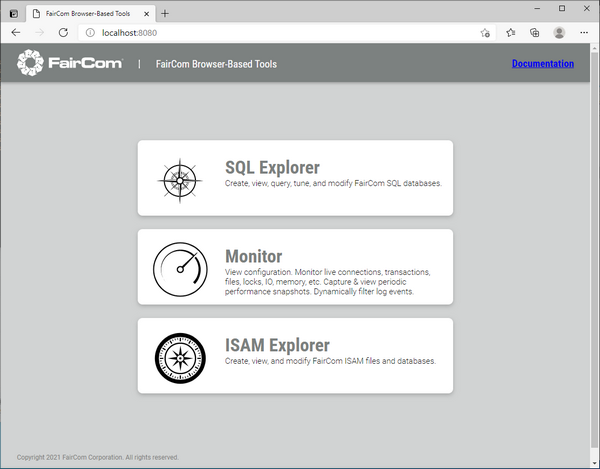Viewport: 600px width, 469px height.
Task: Open the Monitor tool heading
Action: click(x=254, y=256)
